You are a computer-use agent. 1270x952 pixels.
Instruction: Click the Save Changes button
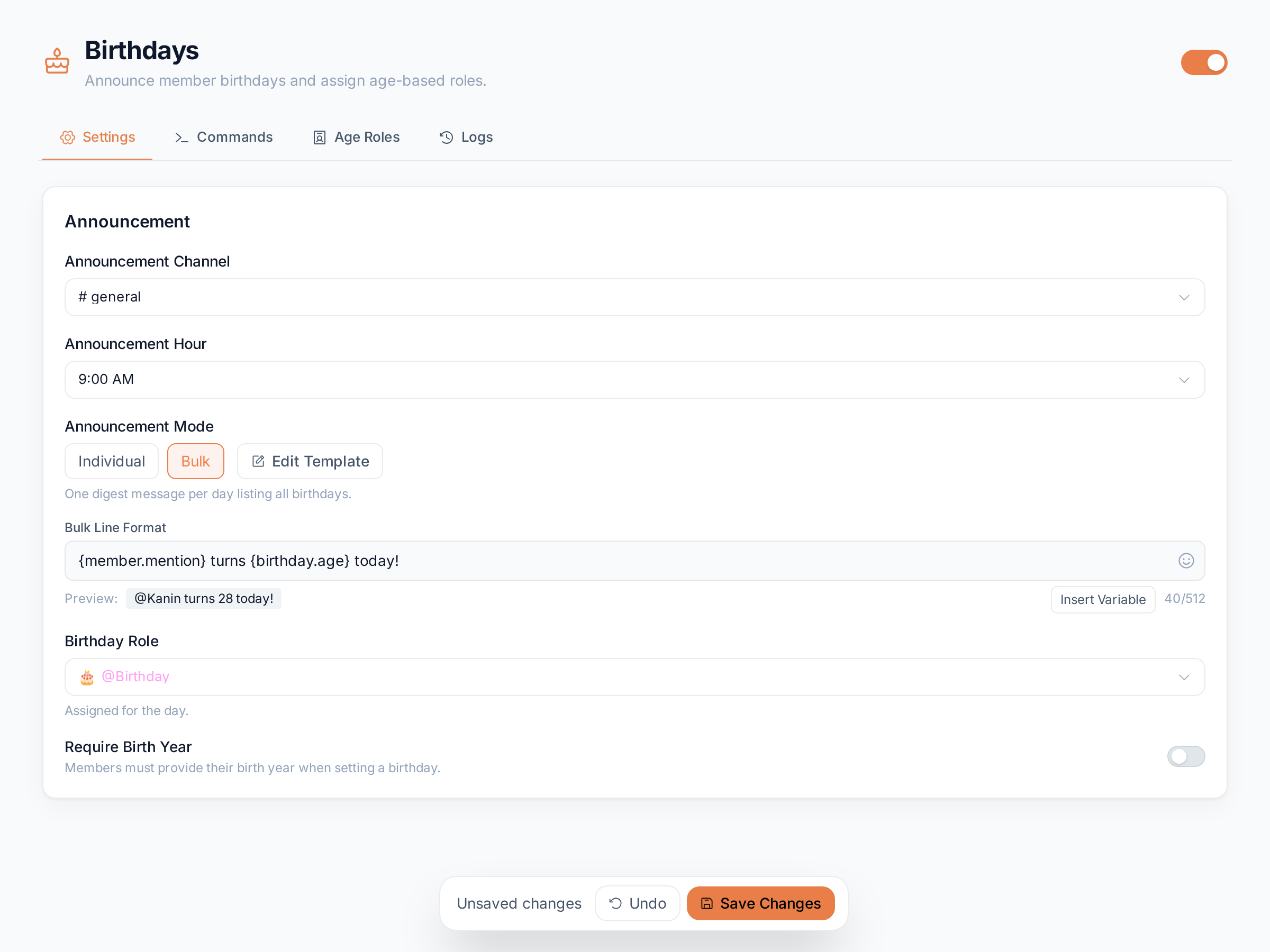click(760, 903)
